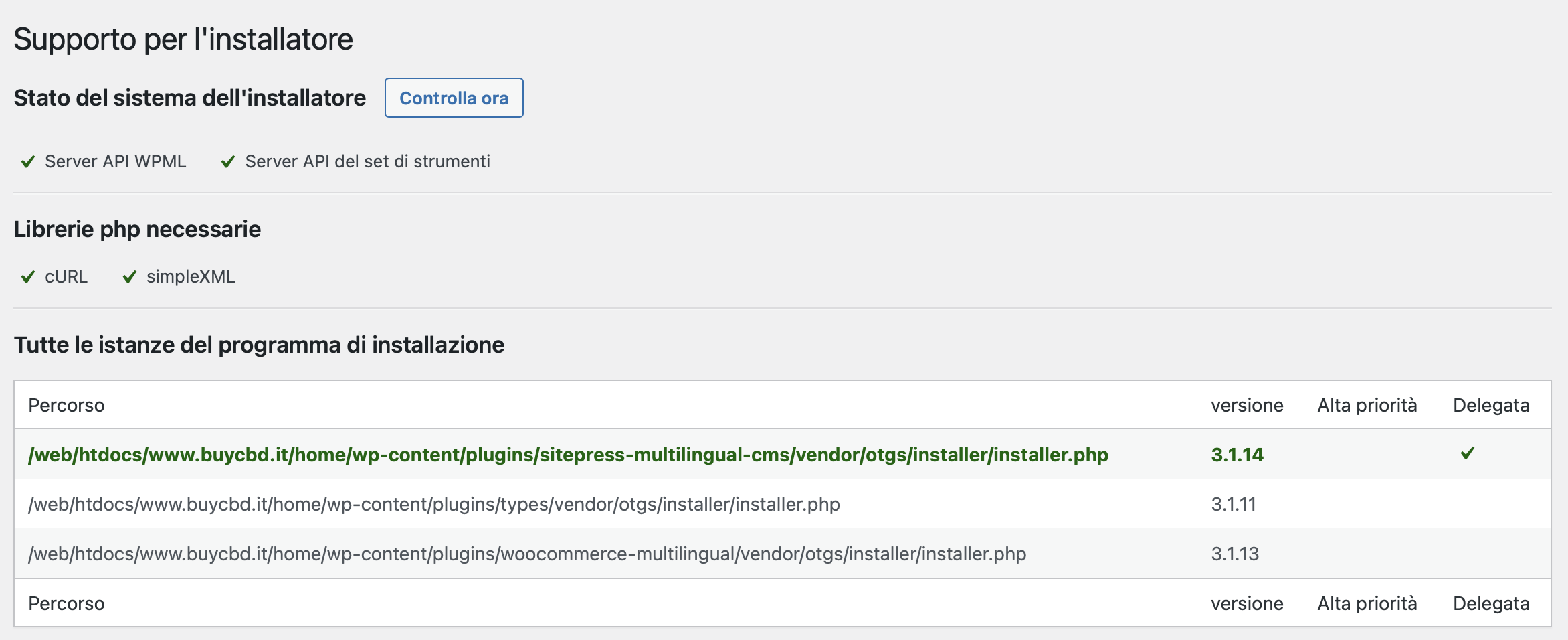Image resolution: width=1568 pixels, height=640 pixels.
Task: Click the bottom Percorso footer label
Action: (x=66, y=603)
